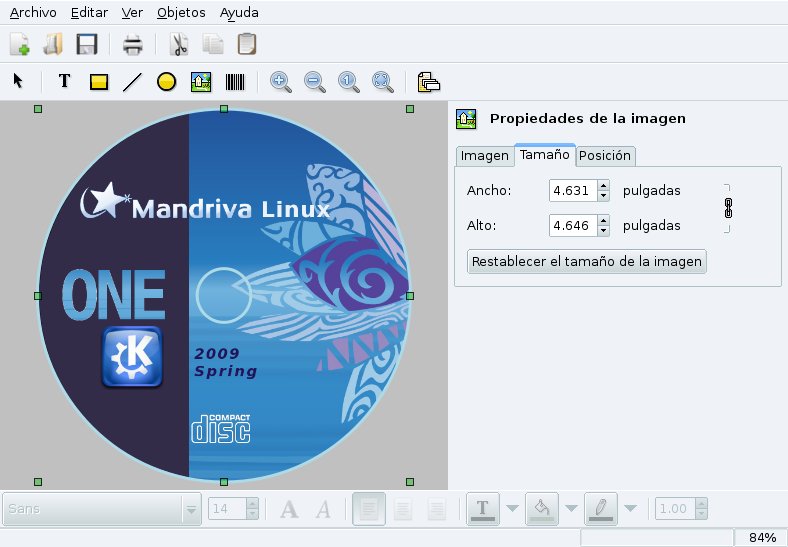The image size is (788, 547).
Task: Choose the Text object tool
Action: pos(64,81)
